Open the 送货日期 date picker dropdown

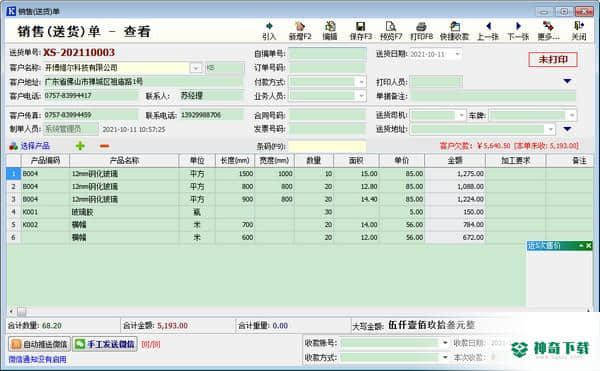(457, 54)
